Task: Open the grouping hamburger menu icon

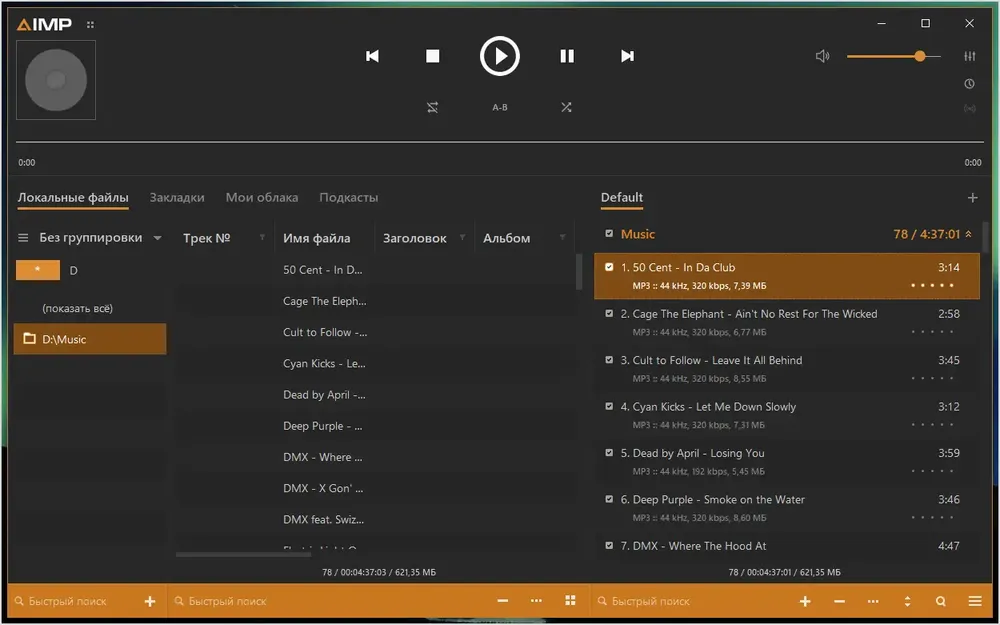Action: [23, 238]
